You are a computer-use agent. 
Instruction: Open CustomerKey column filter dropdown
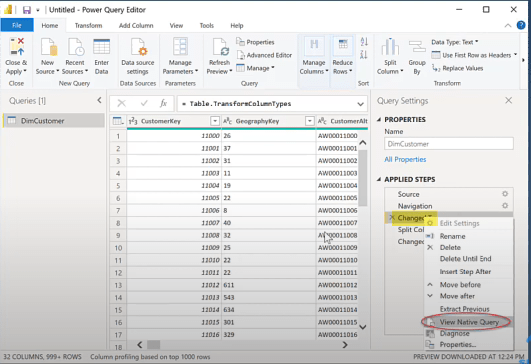pyautogui.click(x=215, y=121)
